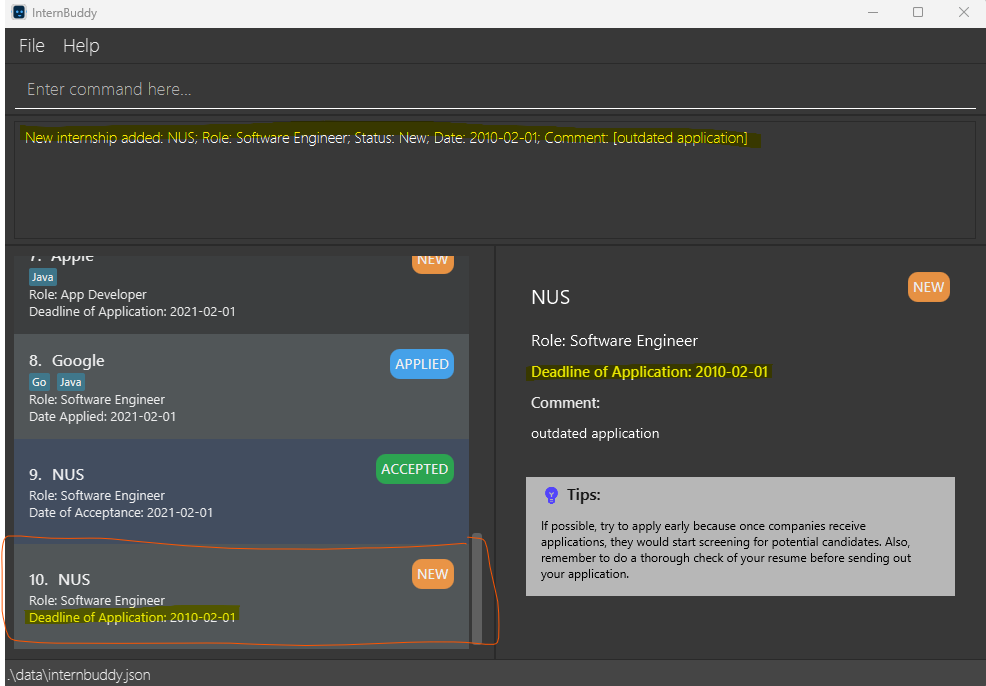986x686 pixels.
Task: Click Deadline of Application: 2010-02-01 in detail panel
Action: point(650,372)
